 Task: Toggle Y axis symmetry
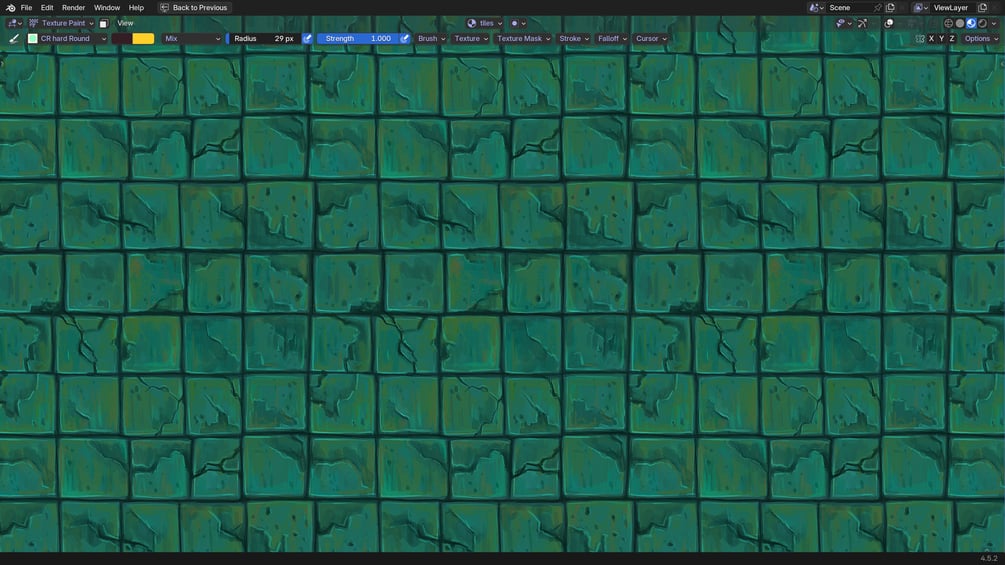(x=942, y=38)
